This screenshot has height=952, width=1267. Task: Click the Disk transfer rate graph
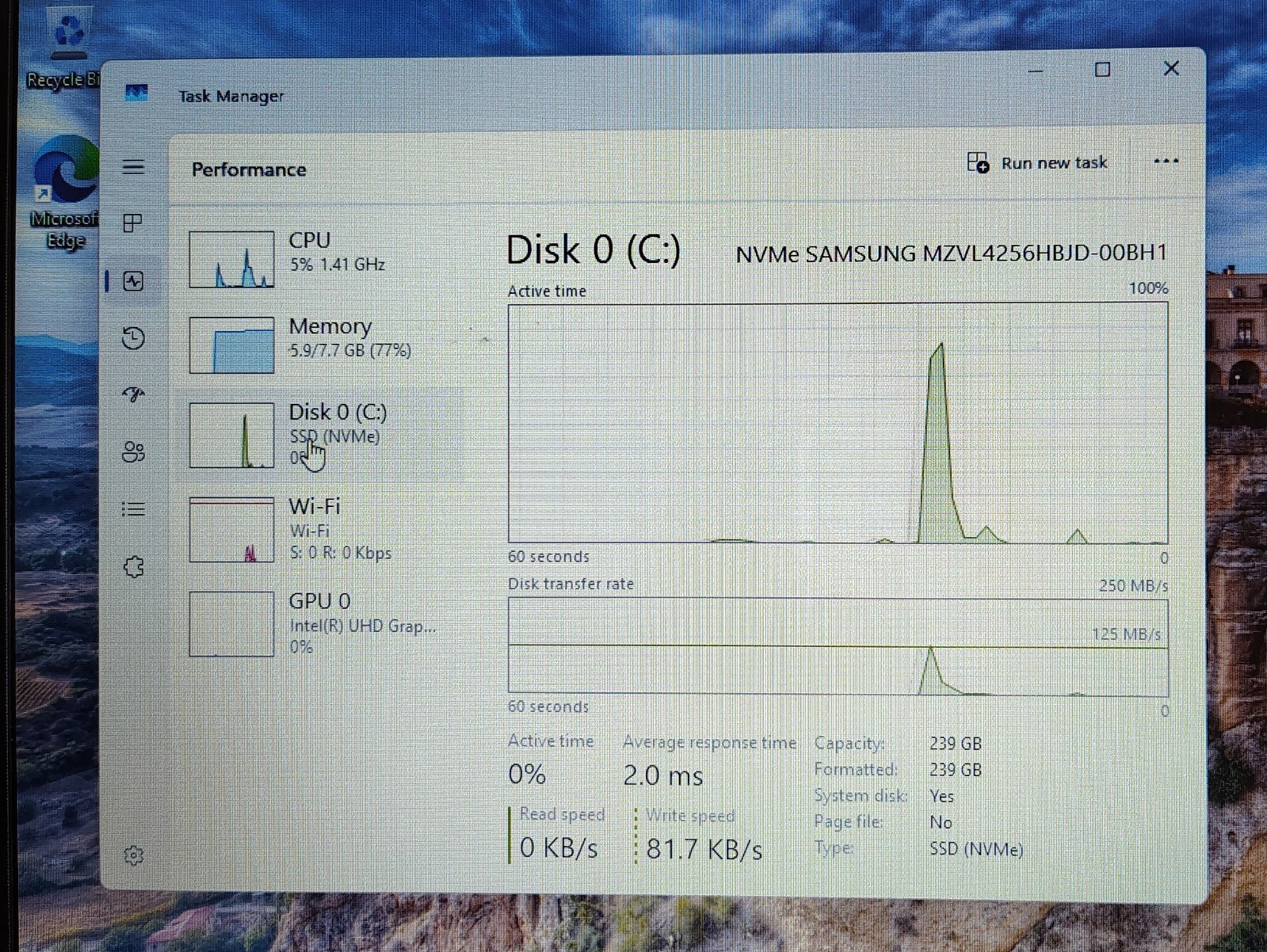point(838,647)
